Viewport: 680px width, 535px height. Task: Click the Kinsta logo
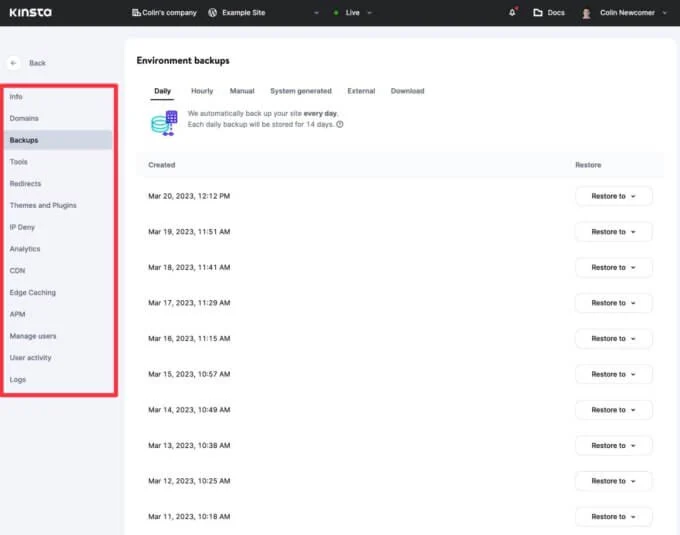[31, 12]
